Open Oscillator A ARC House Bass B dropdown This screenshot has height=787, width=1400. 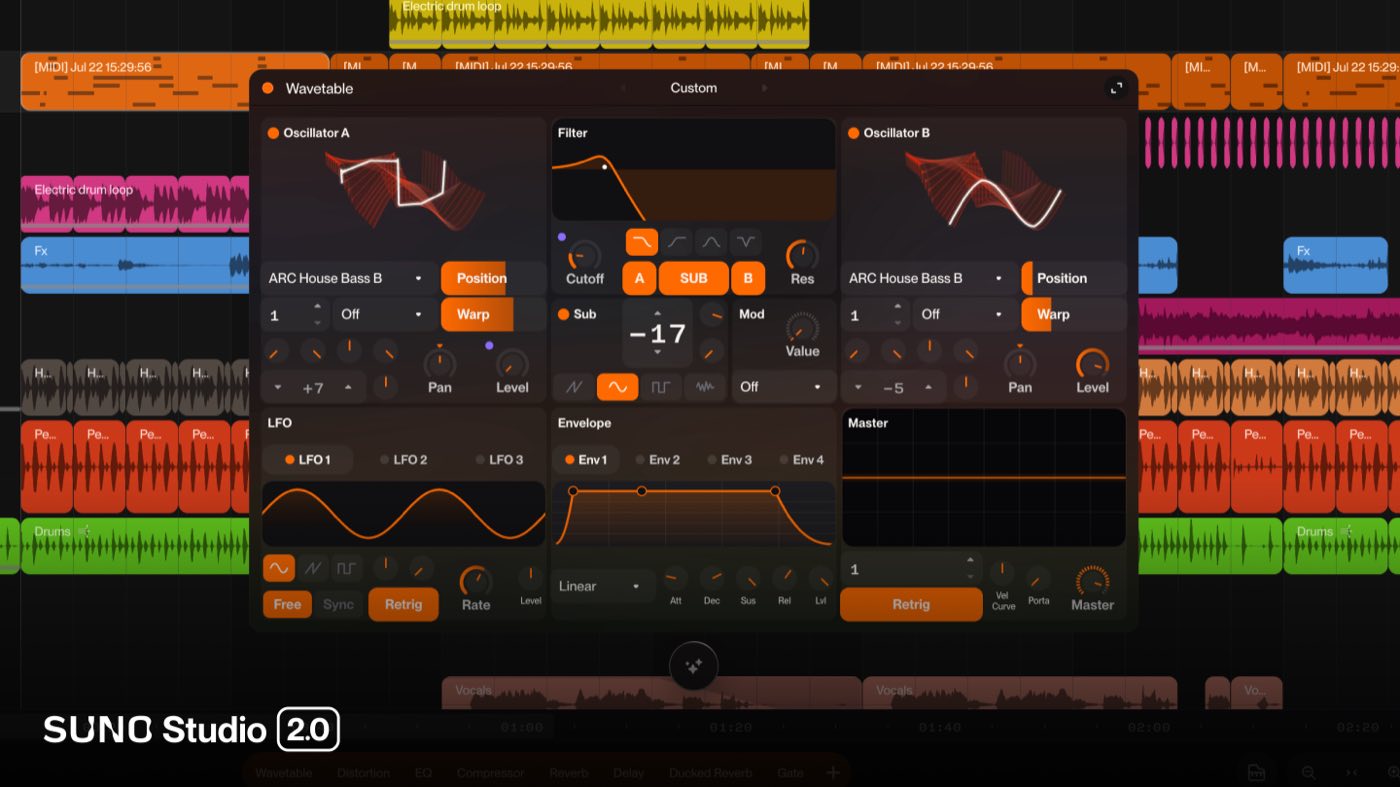[348, 278]
